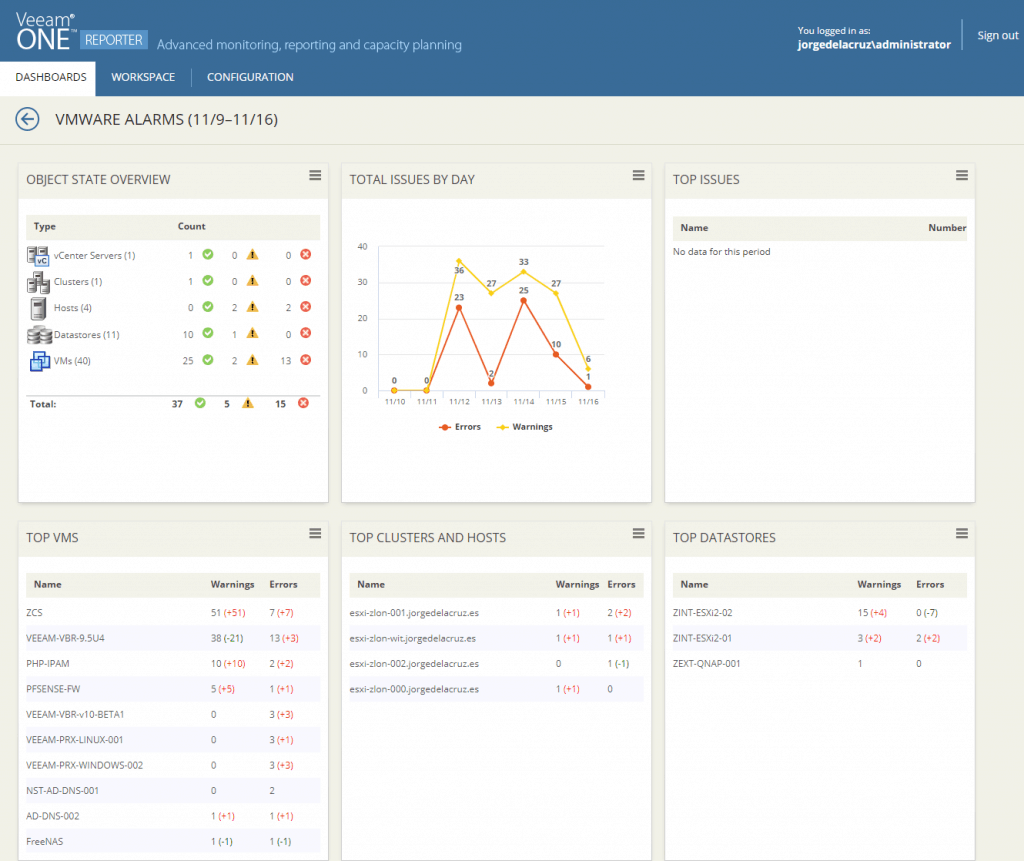Select VEEAM-PRX-LINUX-001 row
The width and height of the screenshot is (1024, 861).
173,740
